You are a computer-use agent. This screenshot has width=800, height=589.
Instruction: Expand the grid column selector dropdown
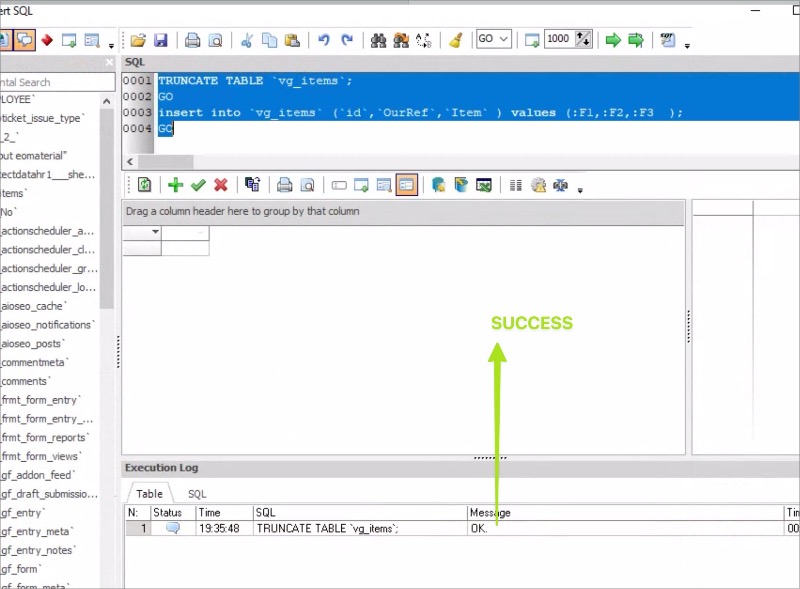[x=156, y=232]
